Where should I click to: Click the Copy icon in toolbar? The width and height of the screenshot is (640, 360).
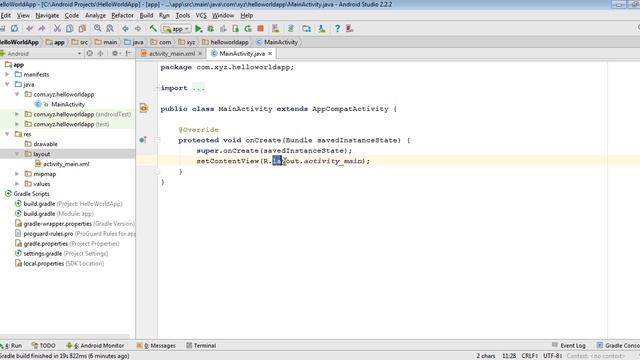click(70, 29)
